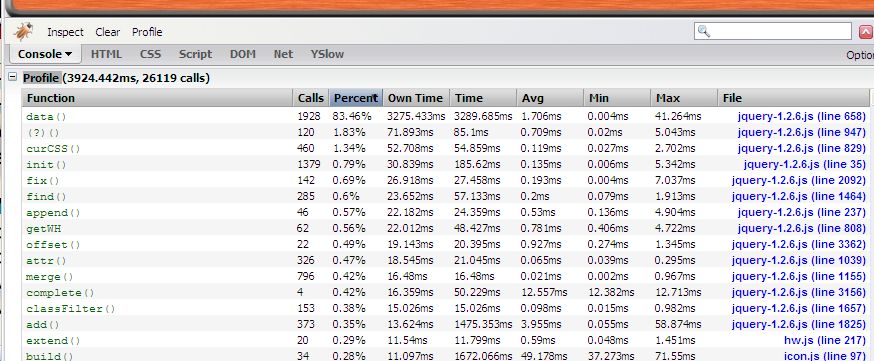
Task: Collapse the Profile results group
Action: 12,77
